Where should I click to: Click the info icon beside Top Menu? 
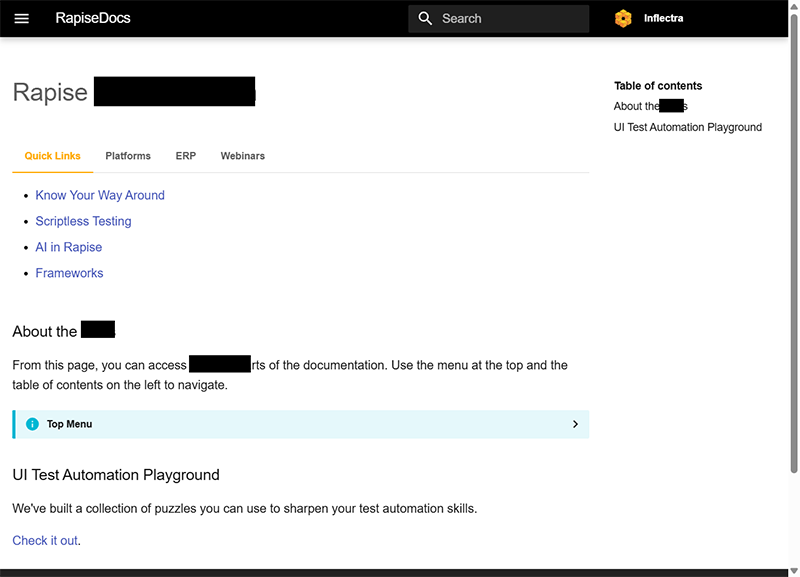pyautogui.click(x=32, y=424)
